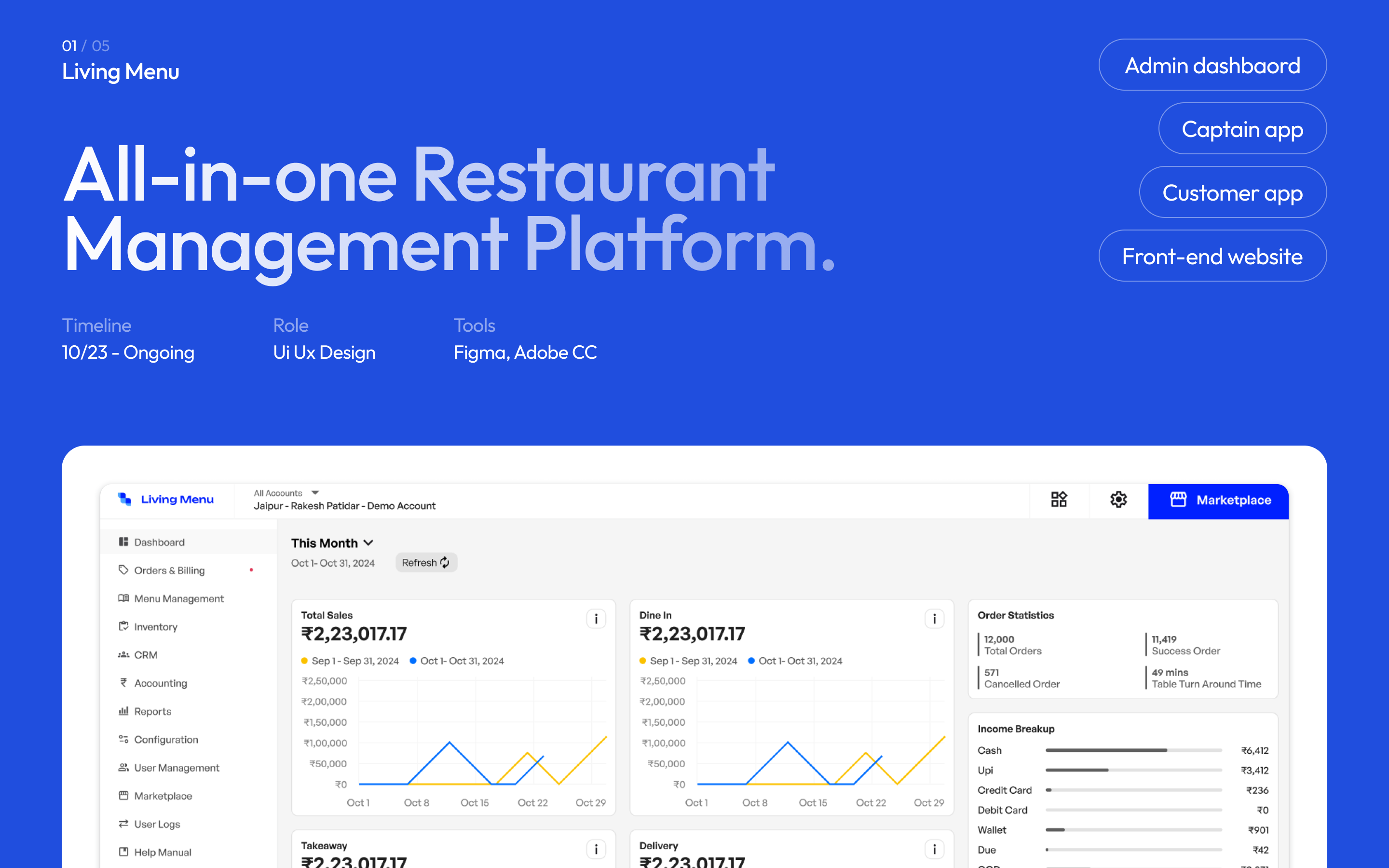Open the Living Menu logo icon
Viewport: 1389px width, 868px height.
pyautogui.click(x=124, y=499)
